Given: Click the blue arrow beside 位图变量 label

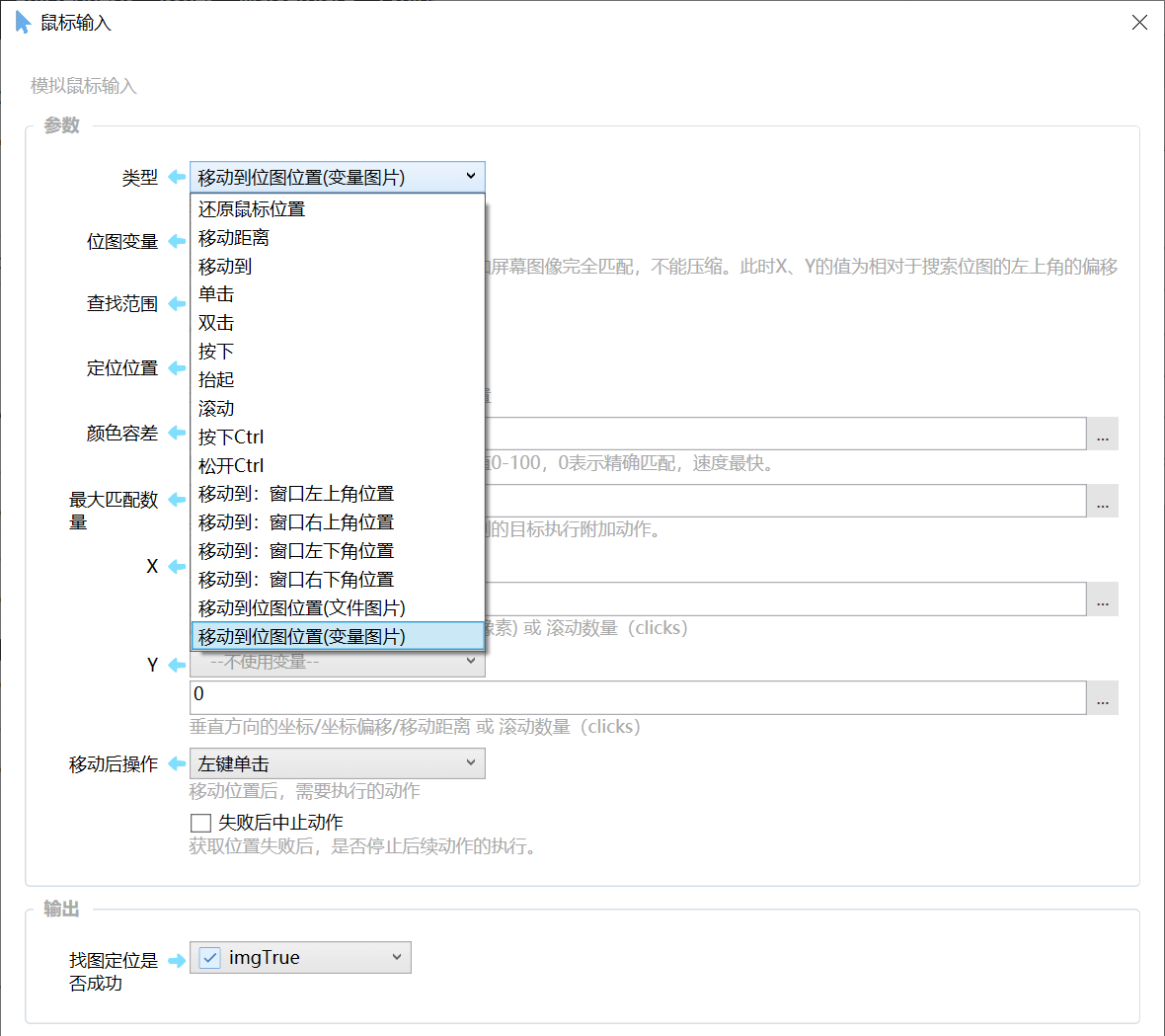Looking at the screenshot, I should click(x=177, y=241).
